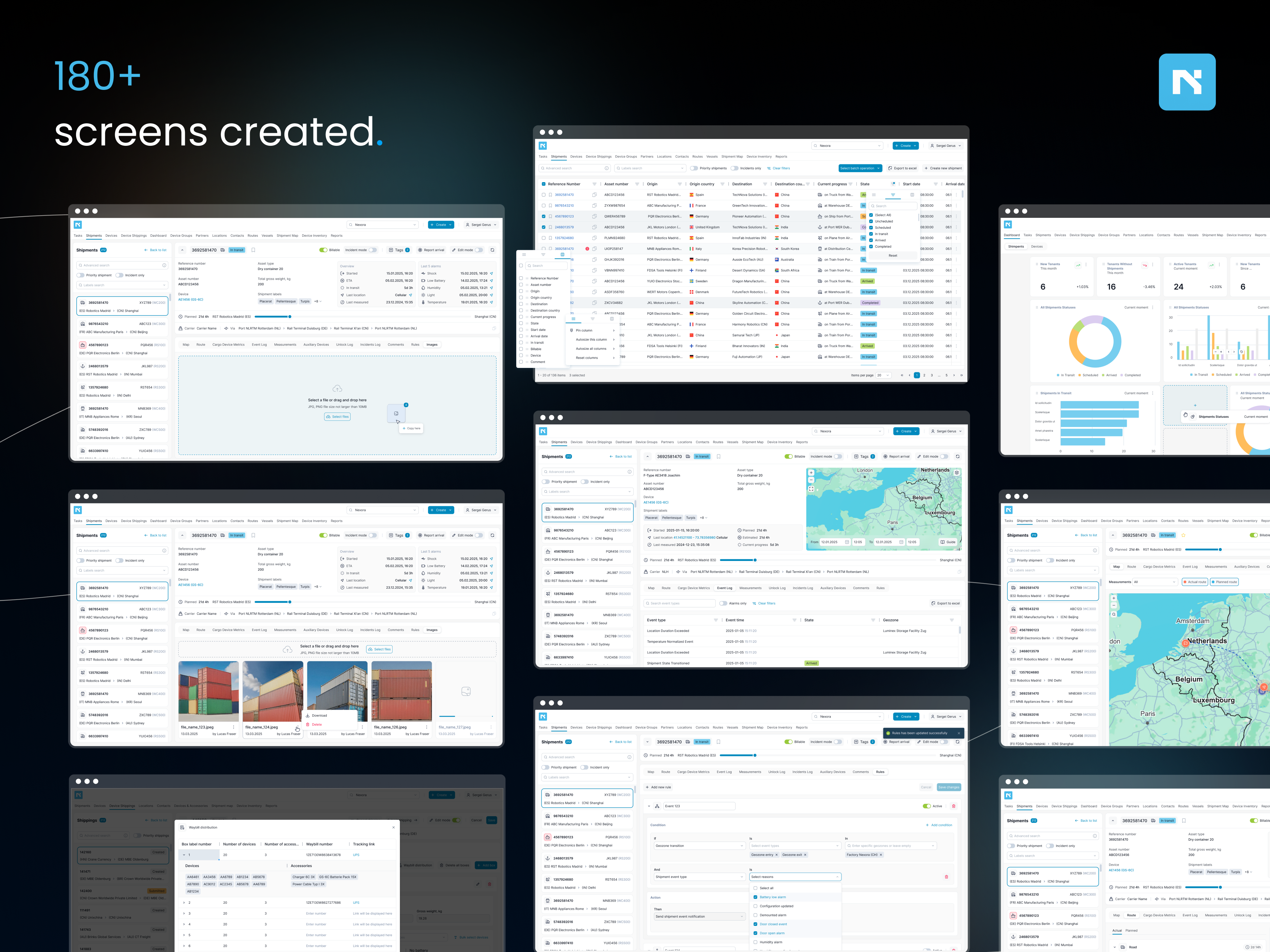Image resolution: width=1270 pixels, height=952 pixels.
Task: Click the red trash icon beside Event 123
Action: point(953,806)
